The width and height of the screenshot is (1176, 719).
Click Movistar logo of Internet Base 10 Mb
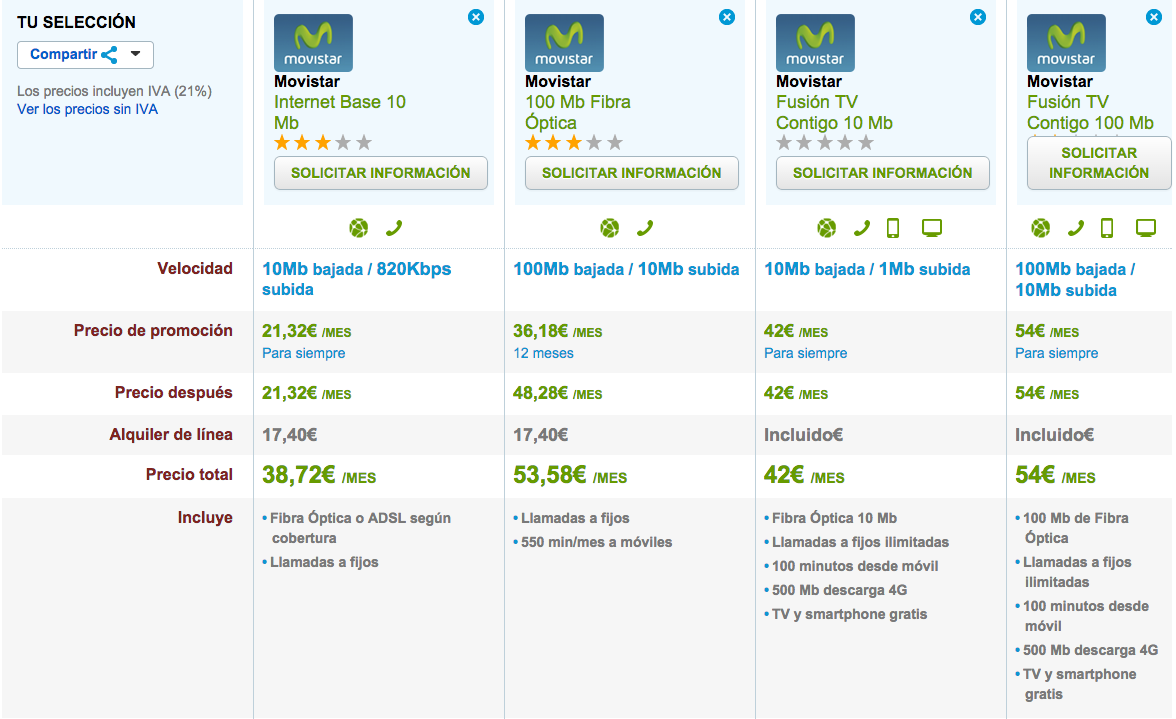coord(314,43)
